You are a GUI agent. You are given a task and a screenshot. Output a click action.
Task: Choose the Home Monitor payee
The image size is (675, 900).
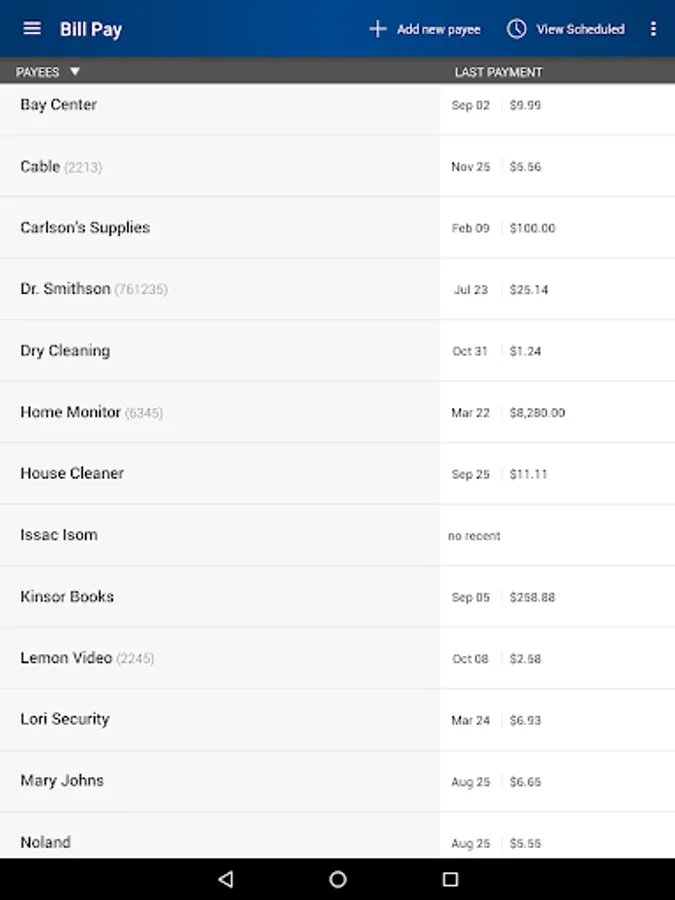tap(71, 412)
